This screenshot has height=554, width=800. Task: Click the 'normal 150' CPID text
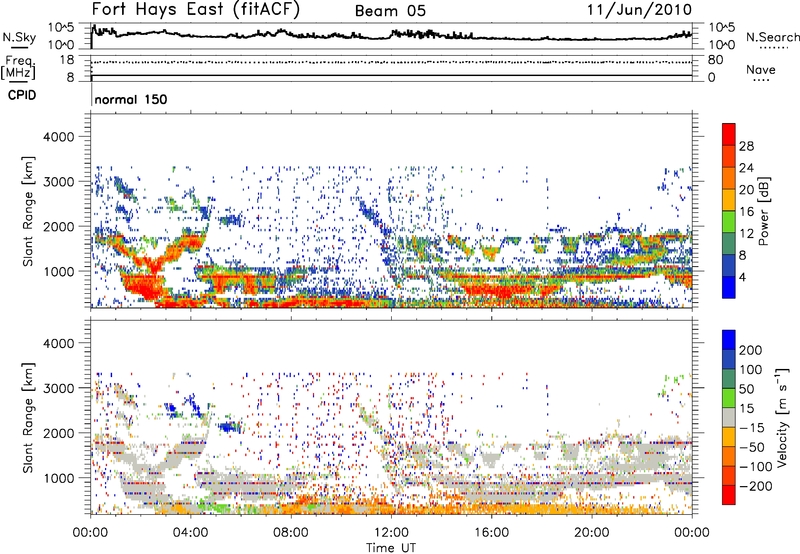tap(131, 99)
